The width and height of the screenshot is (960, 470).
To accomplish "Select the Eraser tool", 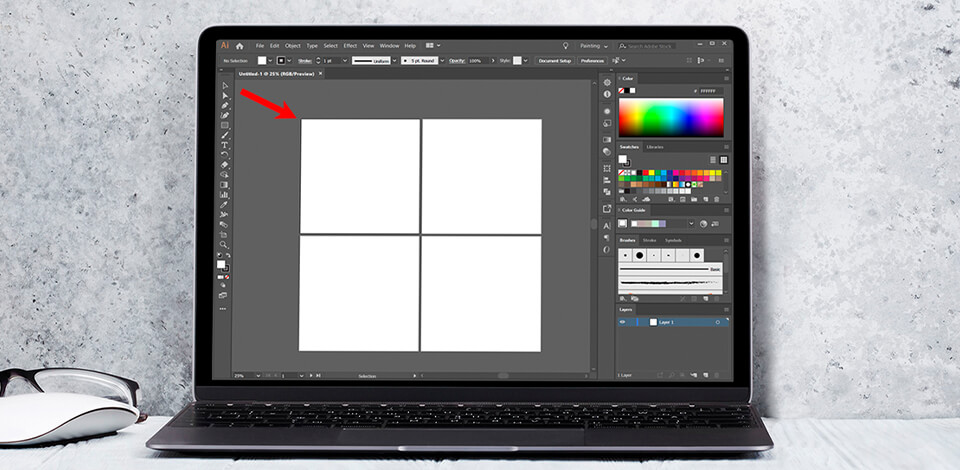I will (225, 165).
